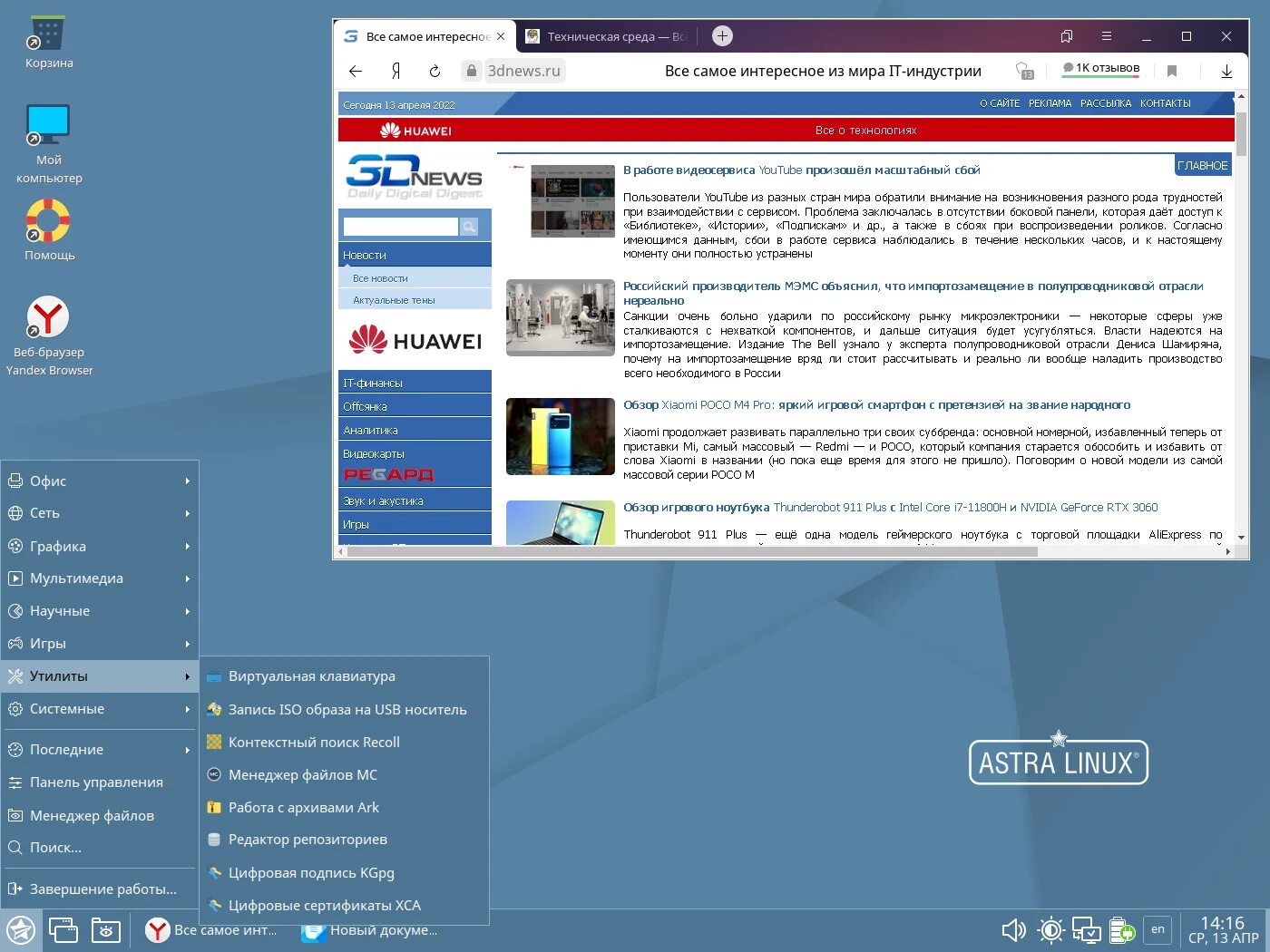Click the site search magnifier button

tap(469, 227)
